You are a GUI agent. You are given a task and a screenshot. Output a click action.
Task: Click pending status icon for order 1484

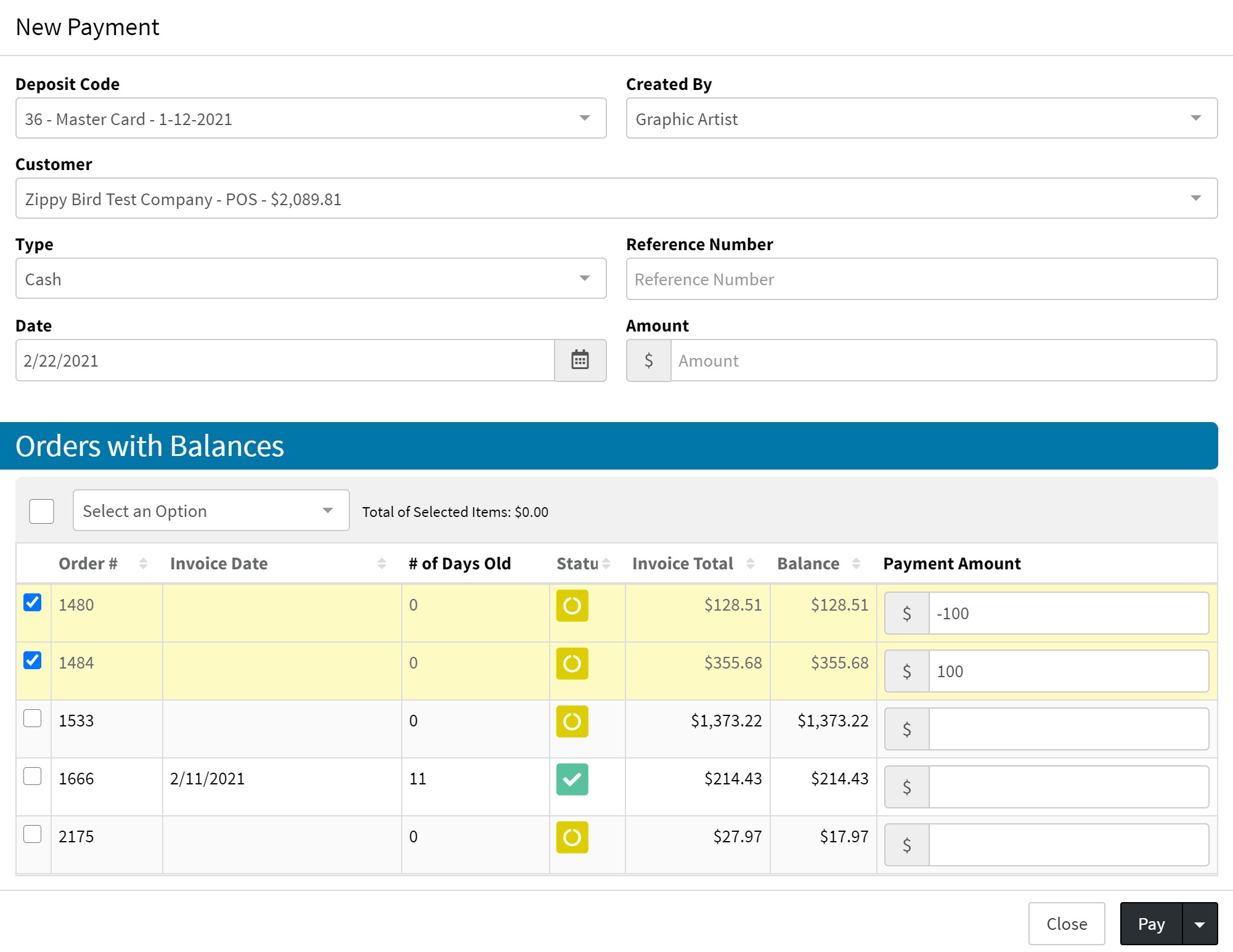coord(572,664)
